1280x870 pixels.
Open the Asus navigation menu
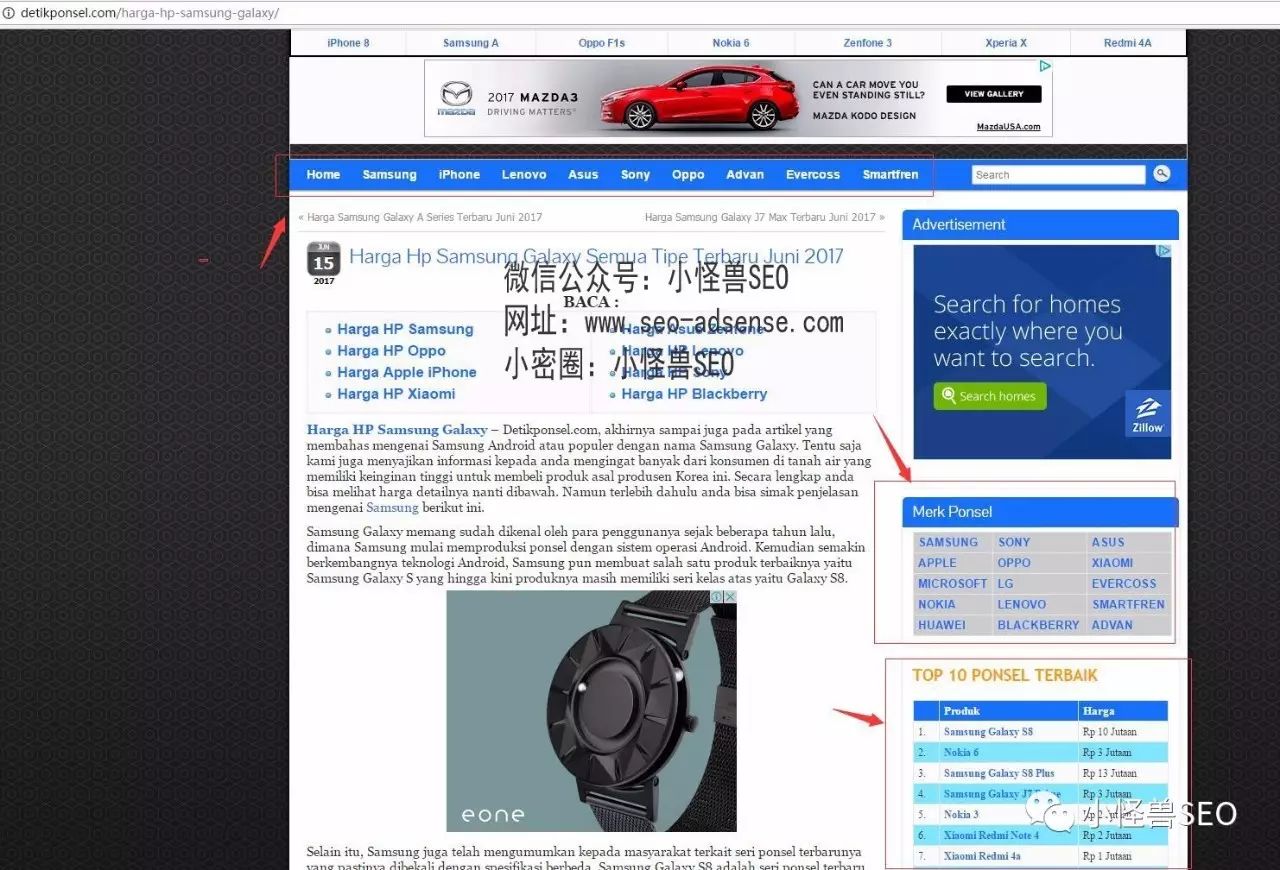pos(583,174)
